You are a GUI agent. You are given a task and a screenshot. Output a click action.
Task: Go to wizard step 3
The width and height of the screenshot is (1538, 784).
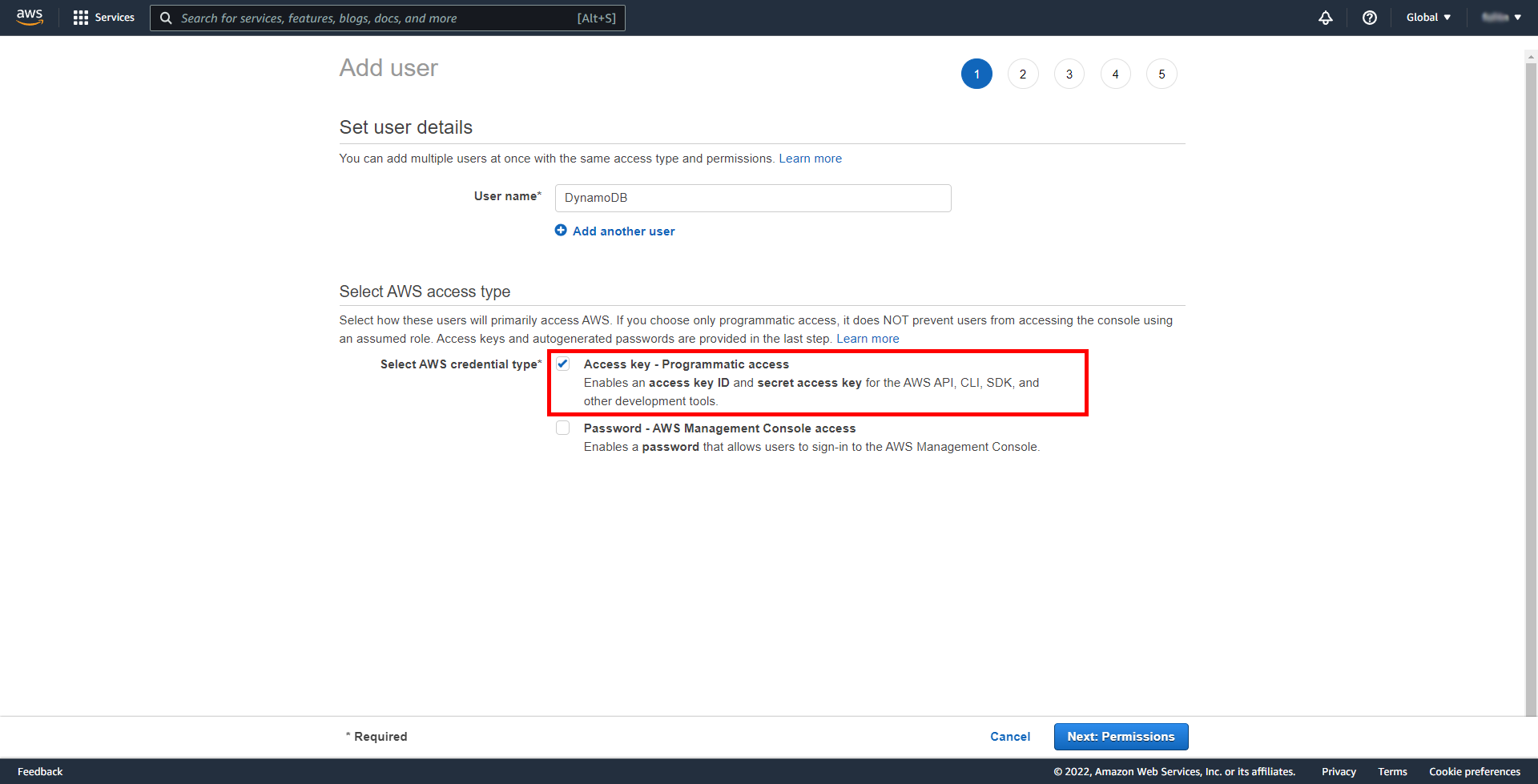(1069, 74)
